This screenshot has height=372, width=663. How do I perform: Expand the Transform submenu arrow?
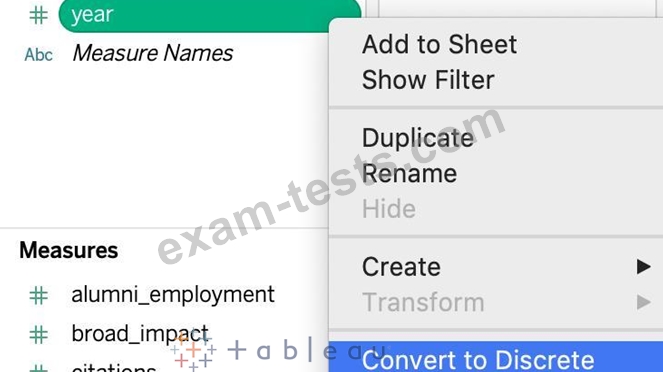643,302
